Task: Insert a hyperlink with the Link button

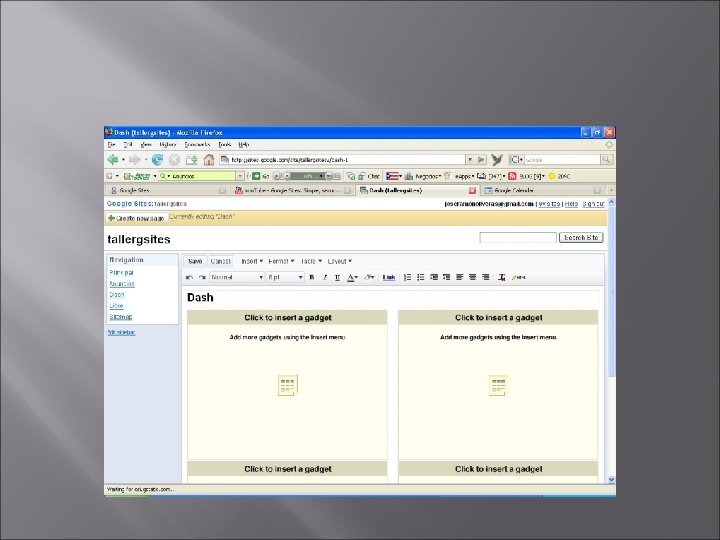Action: tap(389, 277)
